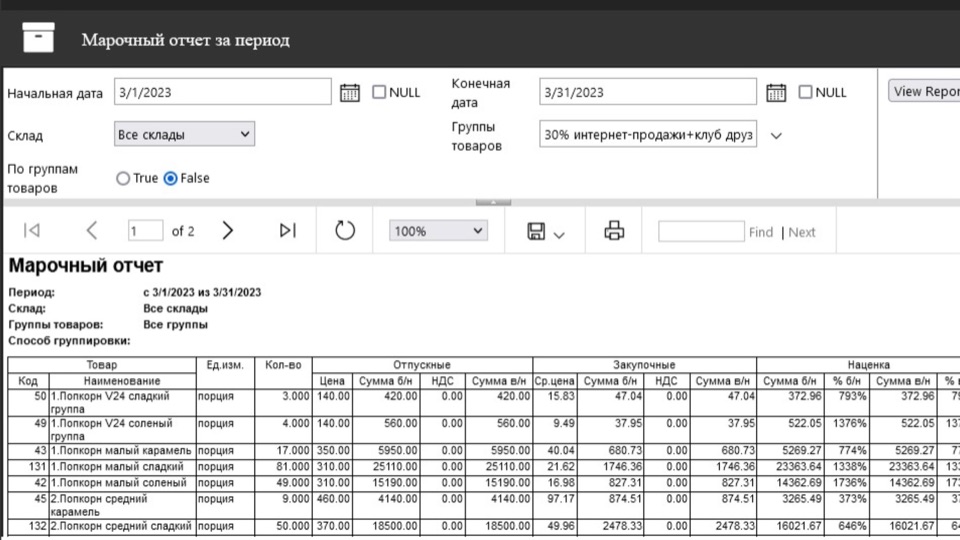Screen dimensions: 960x540
Task: Go to next report page
Action: tap(228, 231)
